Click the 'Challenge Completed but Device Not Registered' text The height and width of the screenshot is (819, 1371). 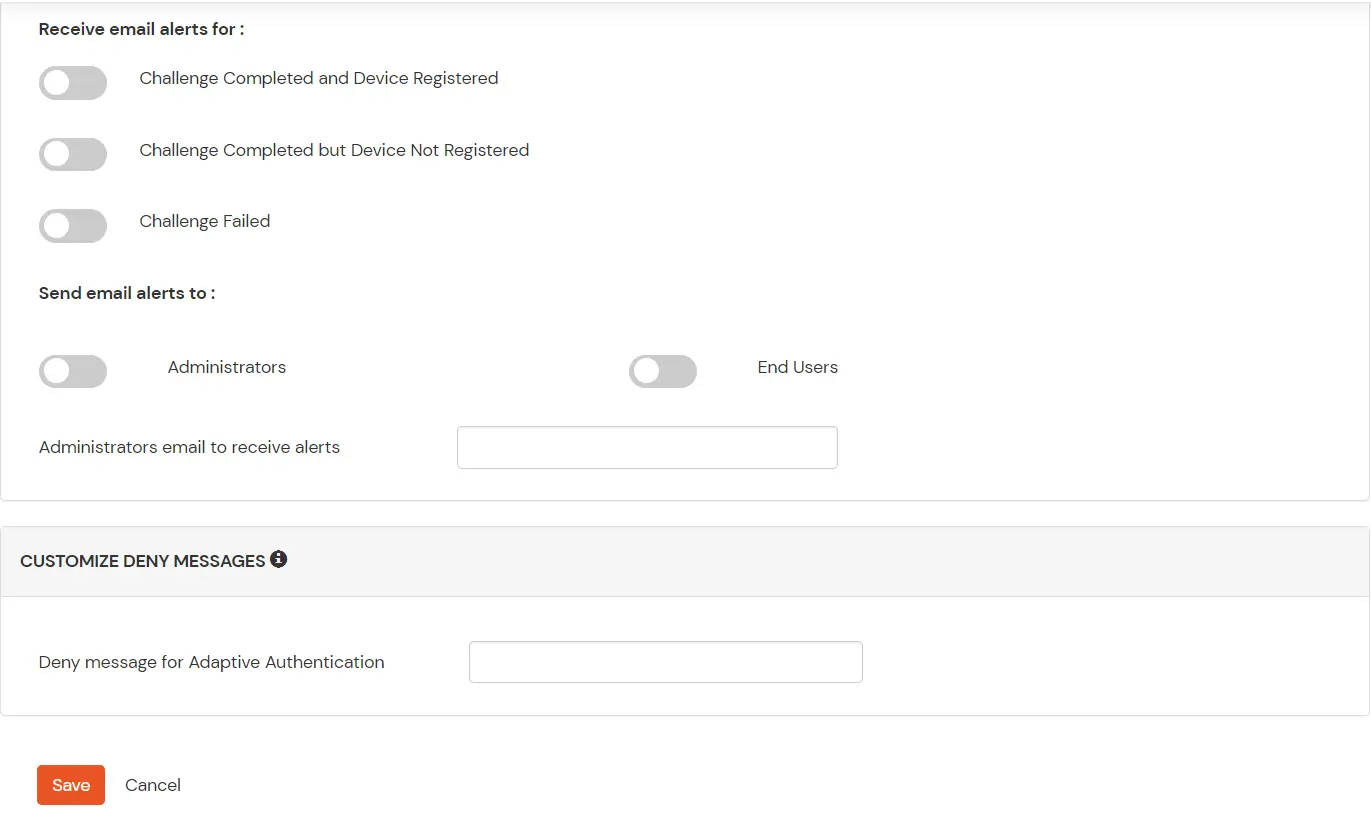tap(334, 150)
